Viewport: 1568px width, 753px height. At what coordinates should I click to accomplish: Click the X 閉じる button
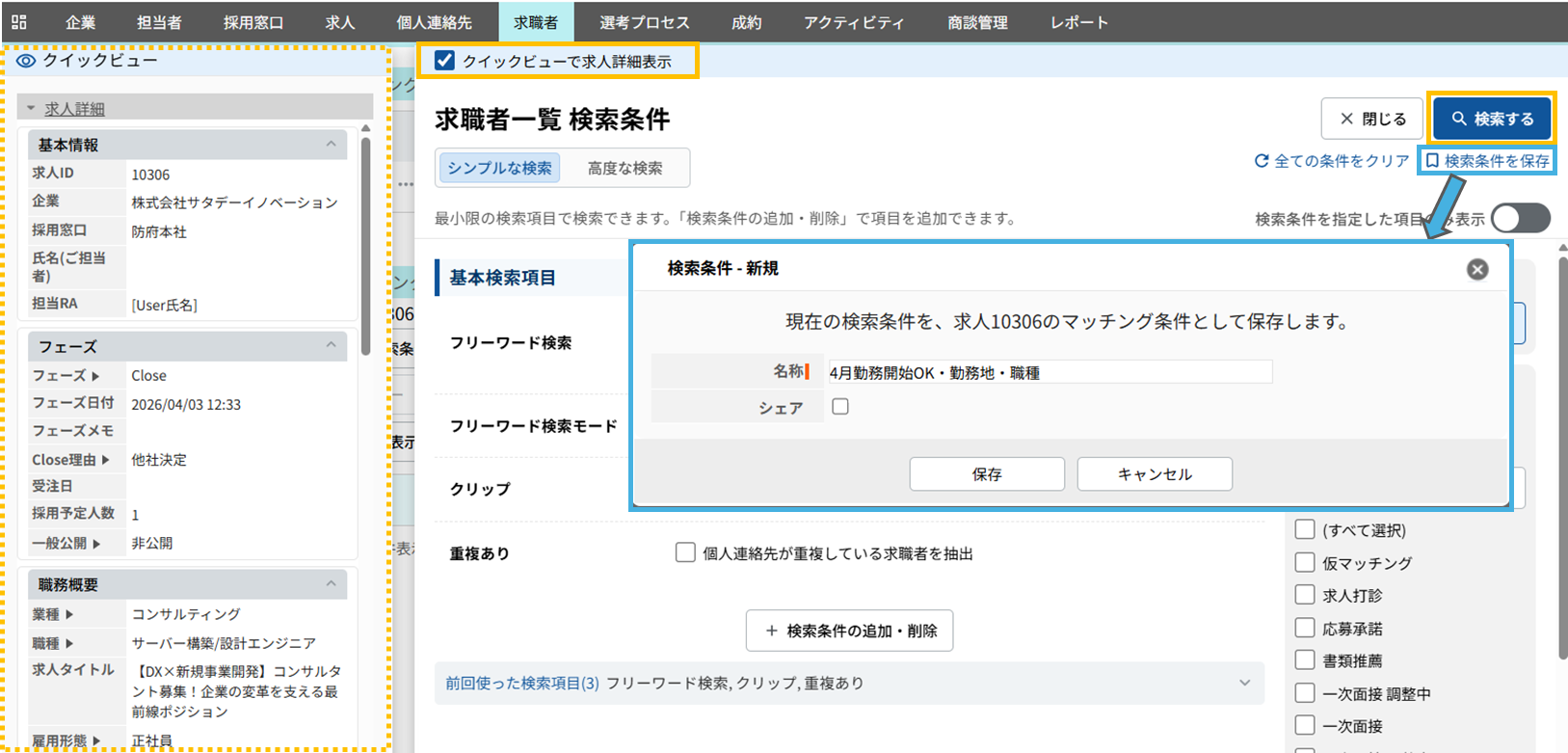pos(1371,119)
